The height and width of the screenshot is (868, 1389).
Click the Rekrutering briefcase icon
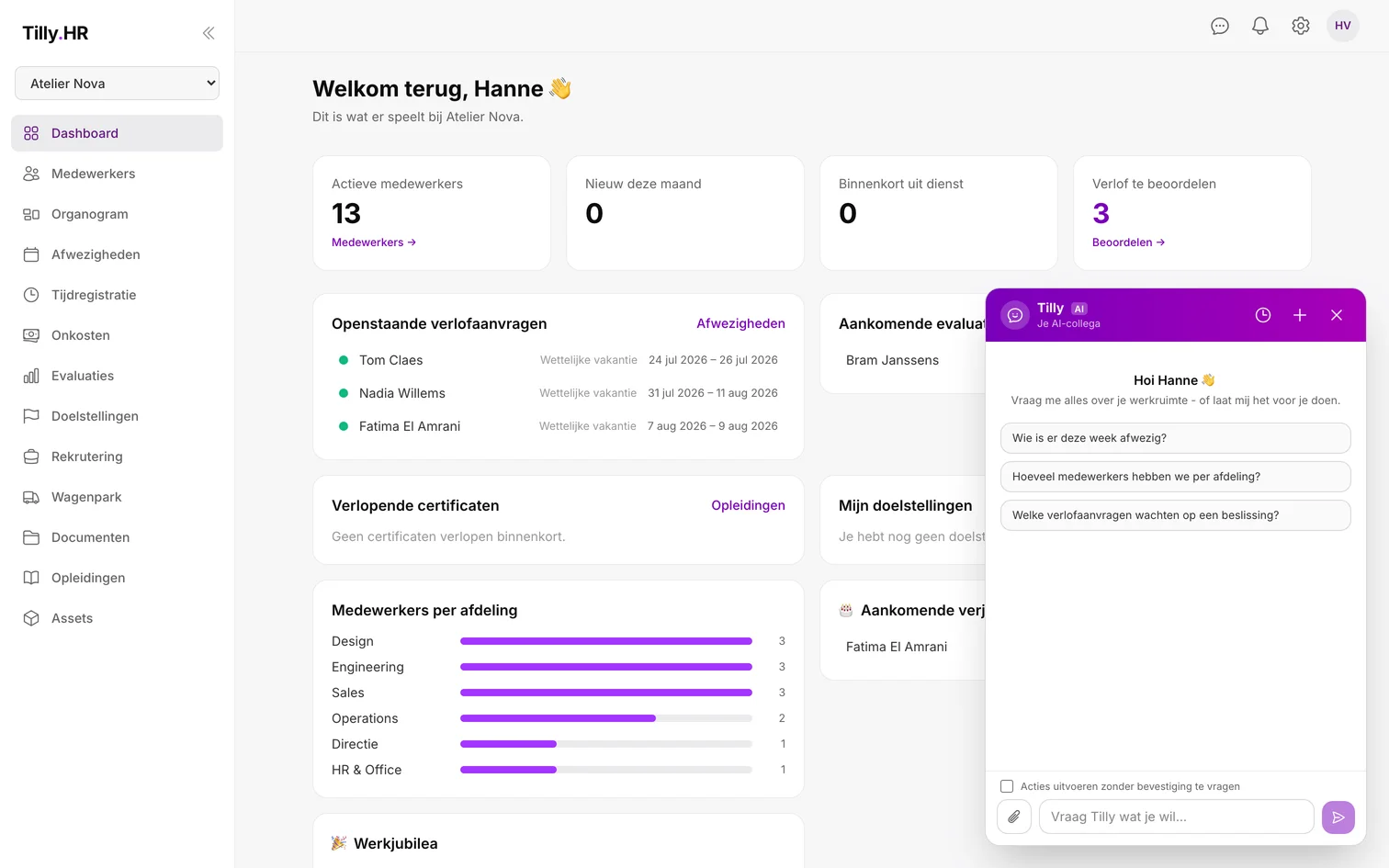tap(31, 457)
